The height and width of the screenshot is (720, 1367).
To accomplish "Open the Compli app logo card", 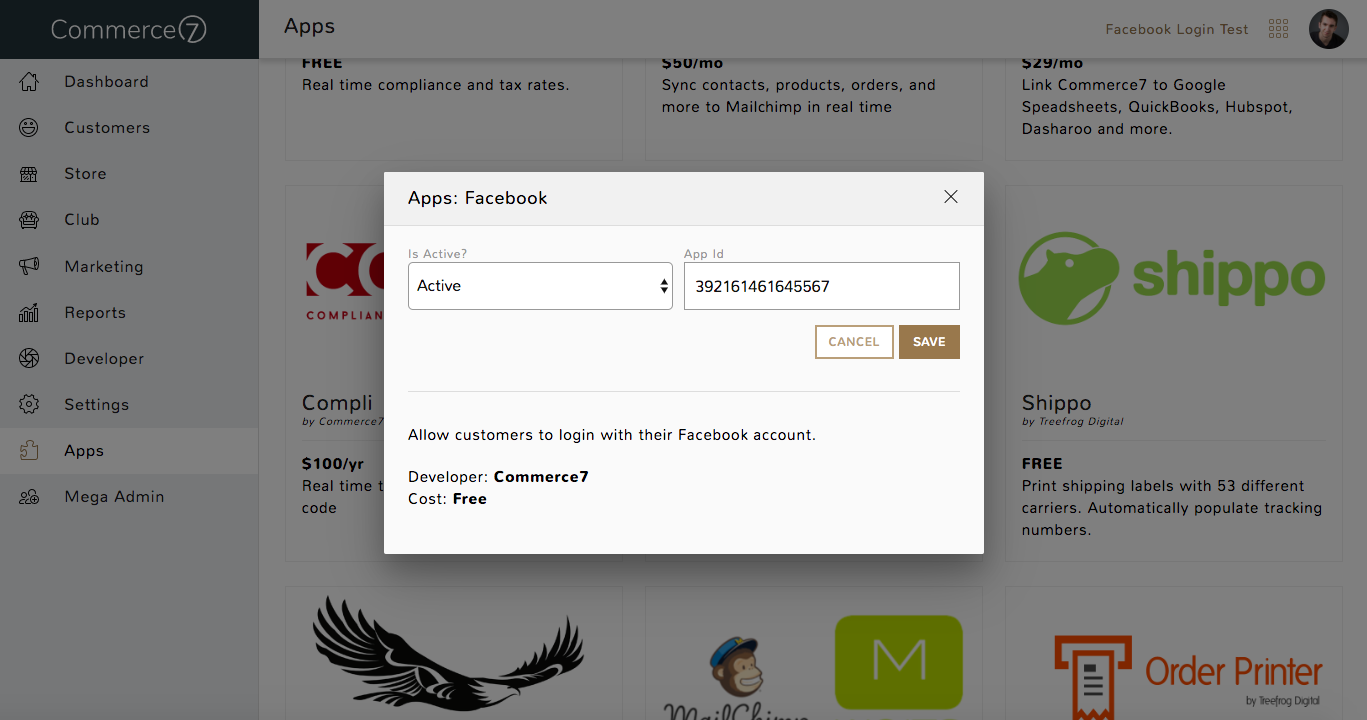I will pos(344,284).
